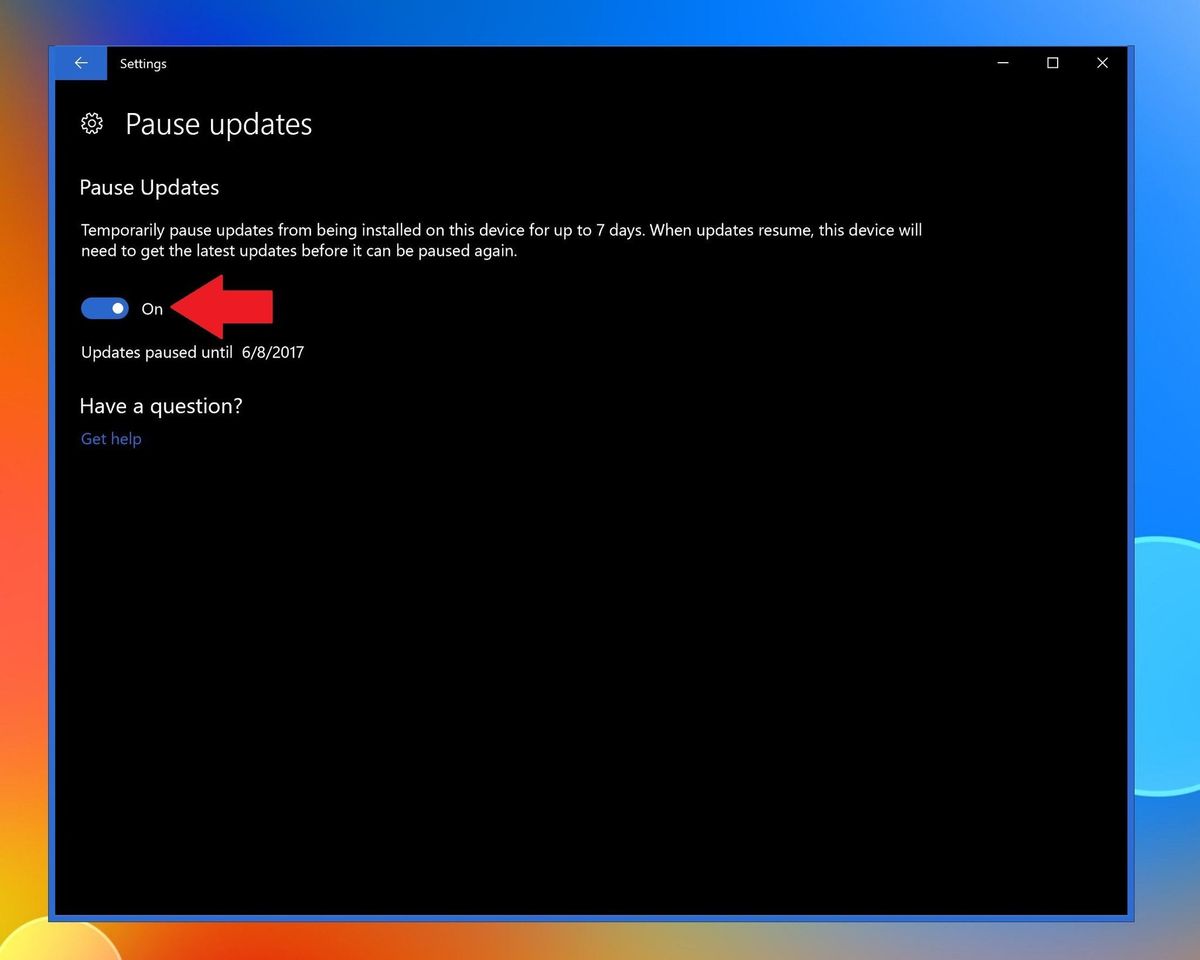Click the red arrow pointing at the toggle

(x=220, y=306)
